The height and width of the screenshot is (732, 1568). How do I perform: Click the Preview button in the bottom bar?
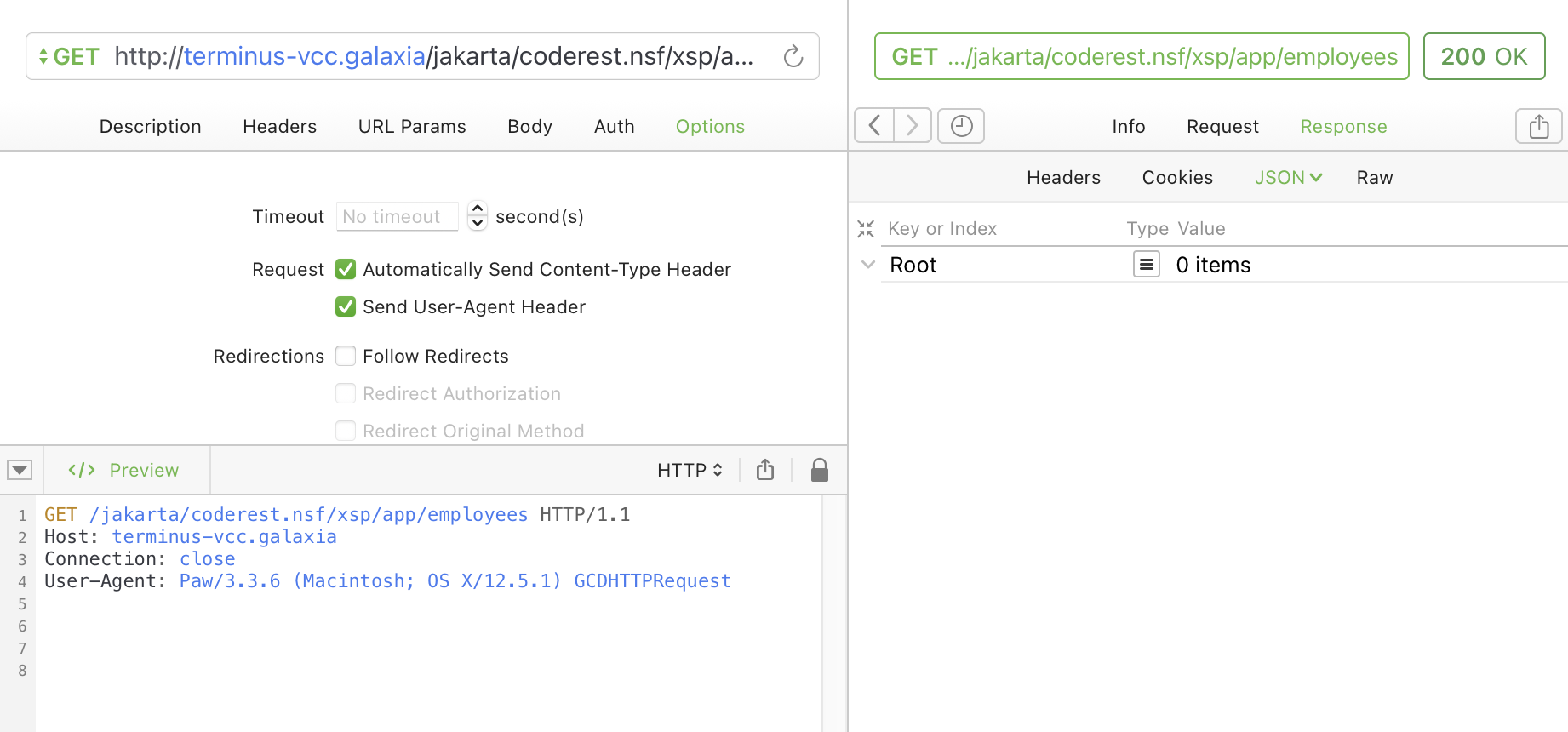(x=124, y=471)
